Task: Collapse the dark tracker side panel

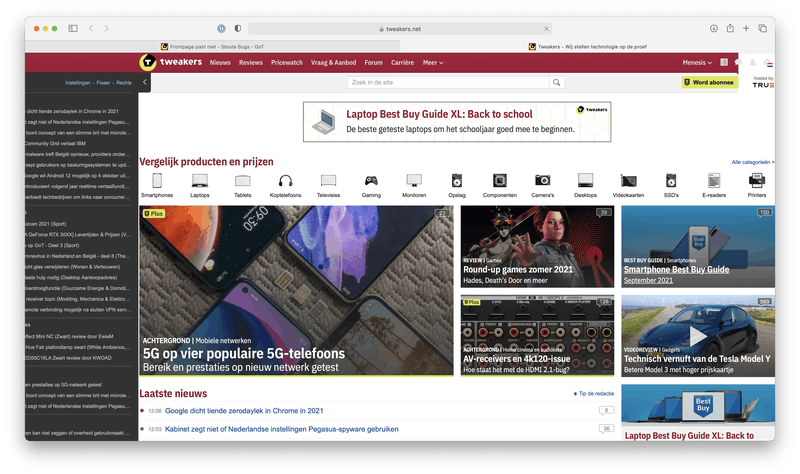Action: pos(144,82)
